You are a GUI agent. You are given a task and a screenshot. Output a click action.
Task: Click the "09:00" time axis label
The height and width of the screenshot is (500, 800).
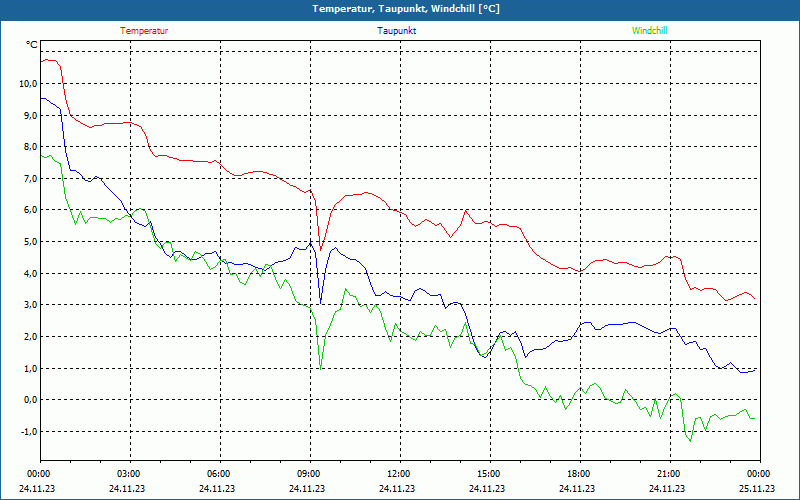pos(310,474)
